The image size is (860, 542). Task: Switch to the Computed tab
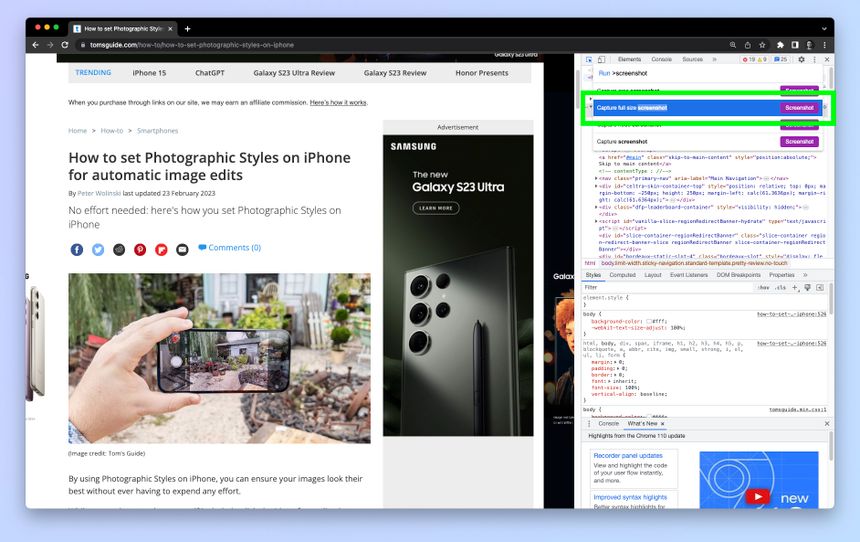(622, 274)
